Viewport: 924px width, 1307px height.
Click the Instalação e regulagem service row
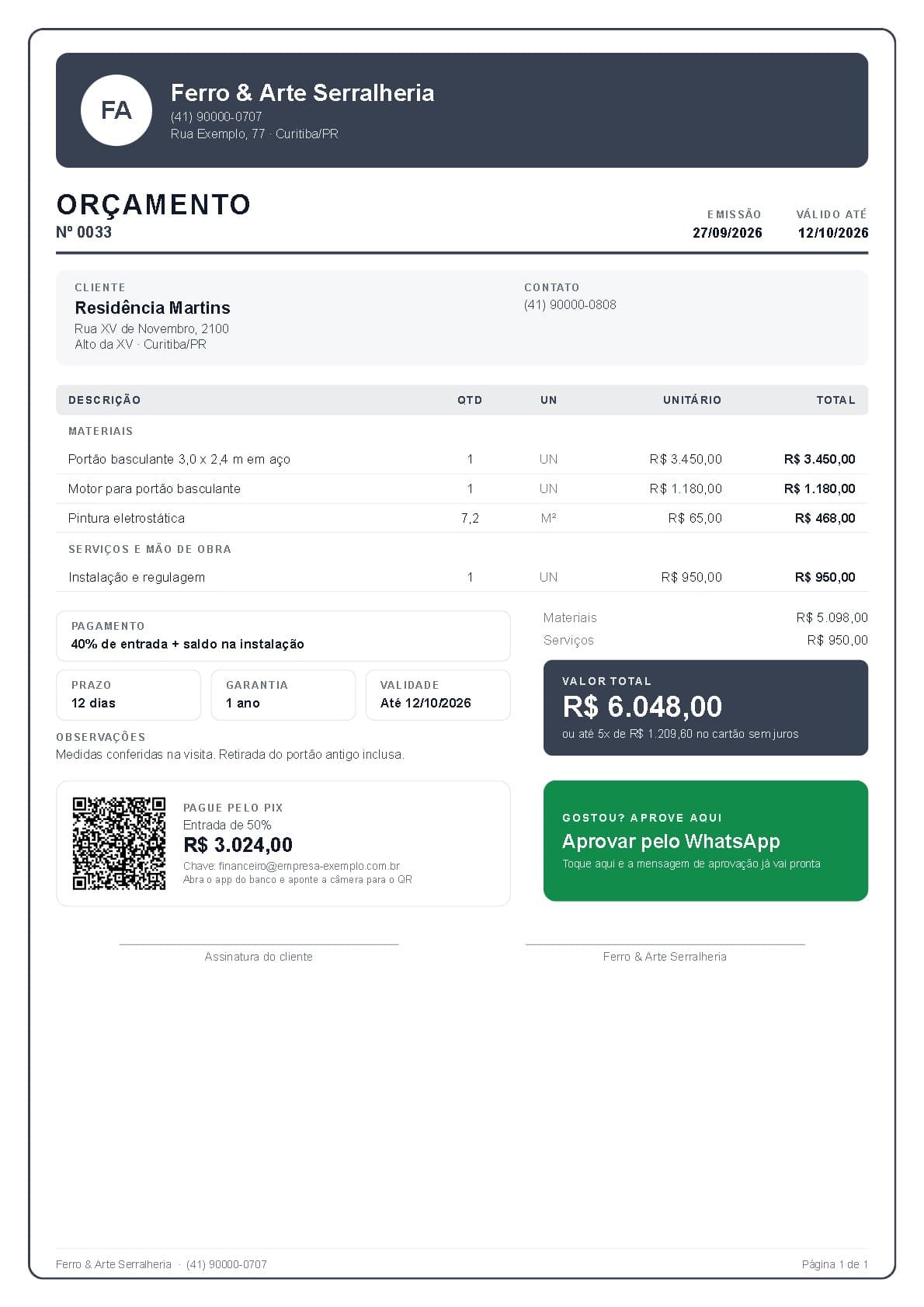point(462,577)
